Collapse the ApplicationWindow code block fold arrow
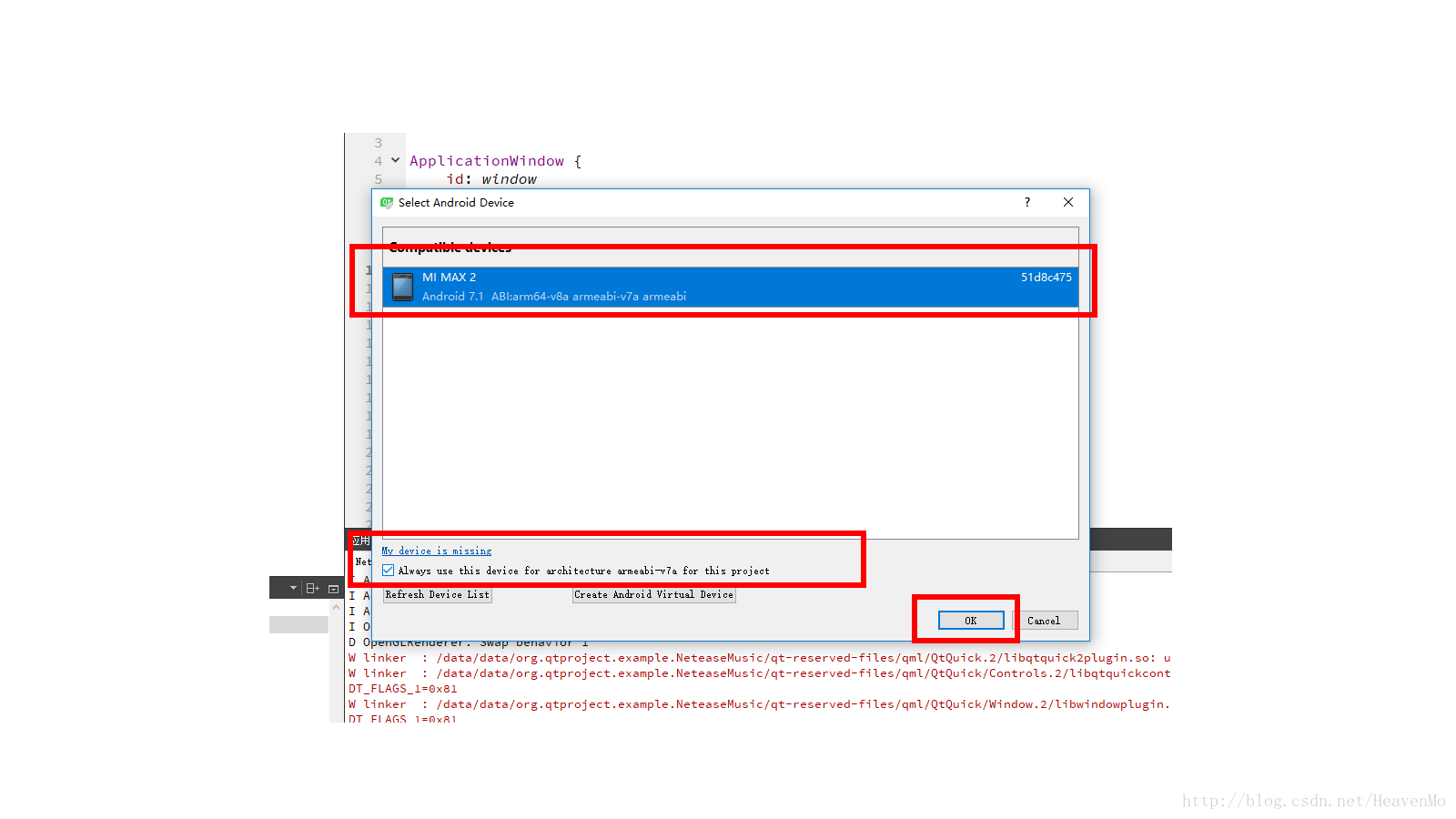This screenshot has width=1456, height=819. (x=395, y=160)
